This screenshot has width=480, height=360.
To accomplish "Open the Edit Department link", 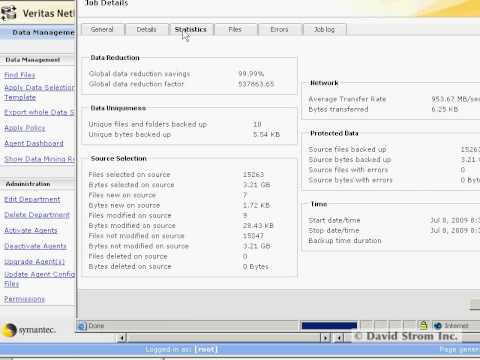I will [x=32, y=199].
